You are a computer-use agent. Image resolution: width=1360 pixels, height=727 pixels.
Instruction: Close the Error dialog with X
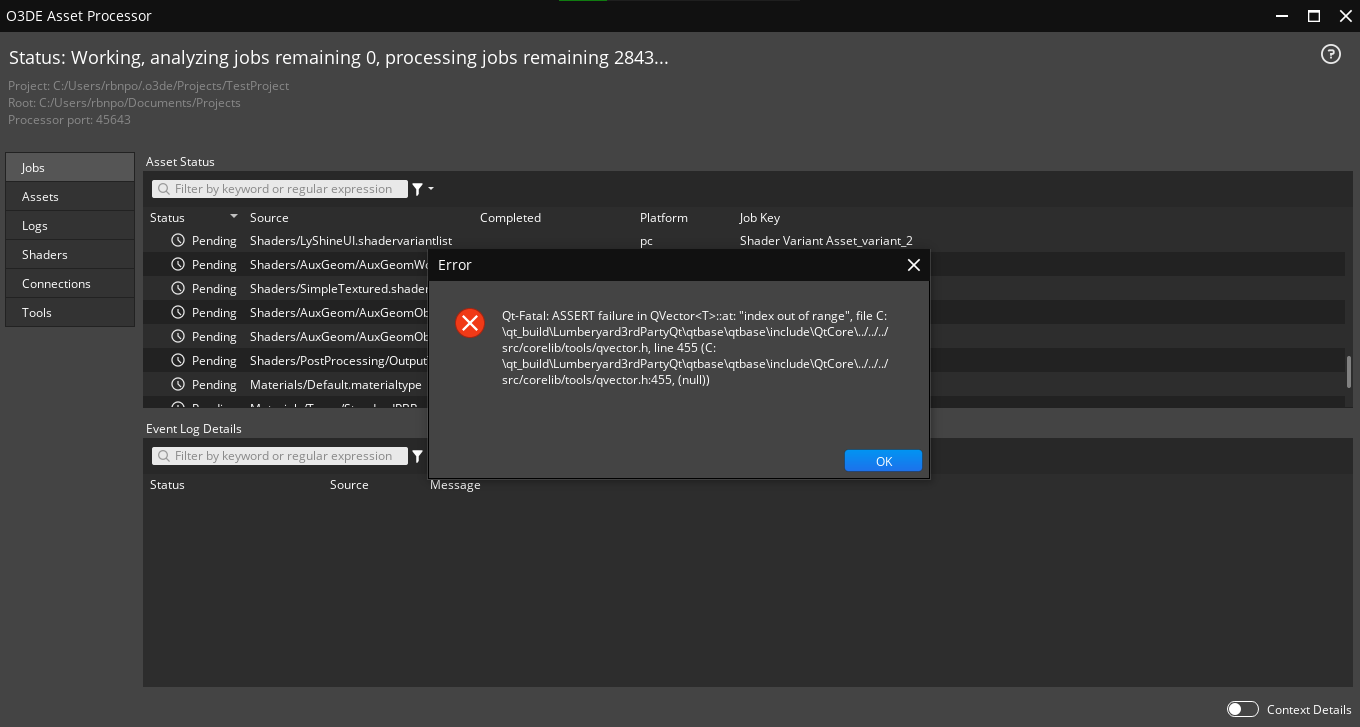click(x=913, y=265)
